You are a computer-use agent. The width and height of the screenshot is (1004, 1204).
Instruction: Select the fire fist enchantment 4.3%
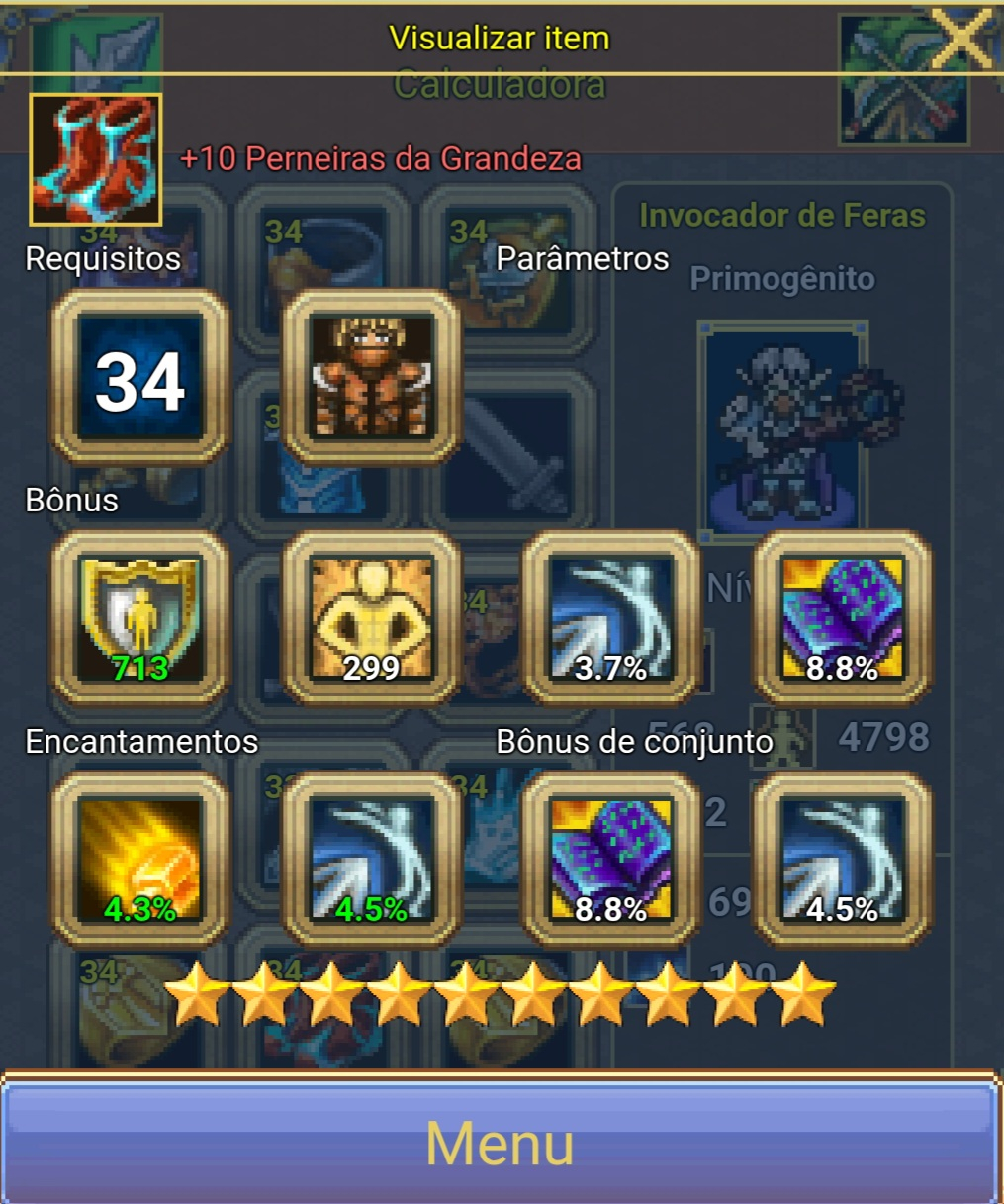(x=140, y=860)
